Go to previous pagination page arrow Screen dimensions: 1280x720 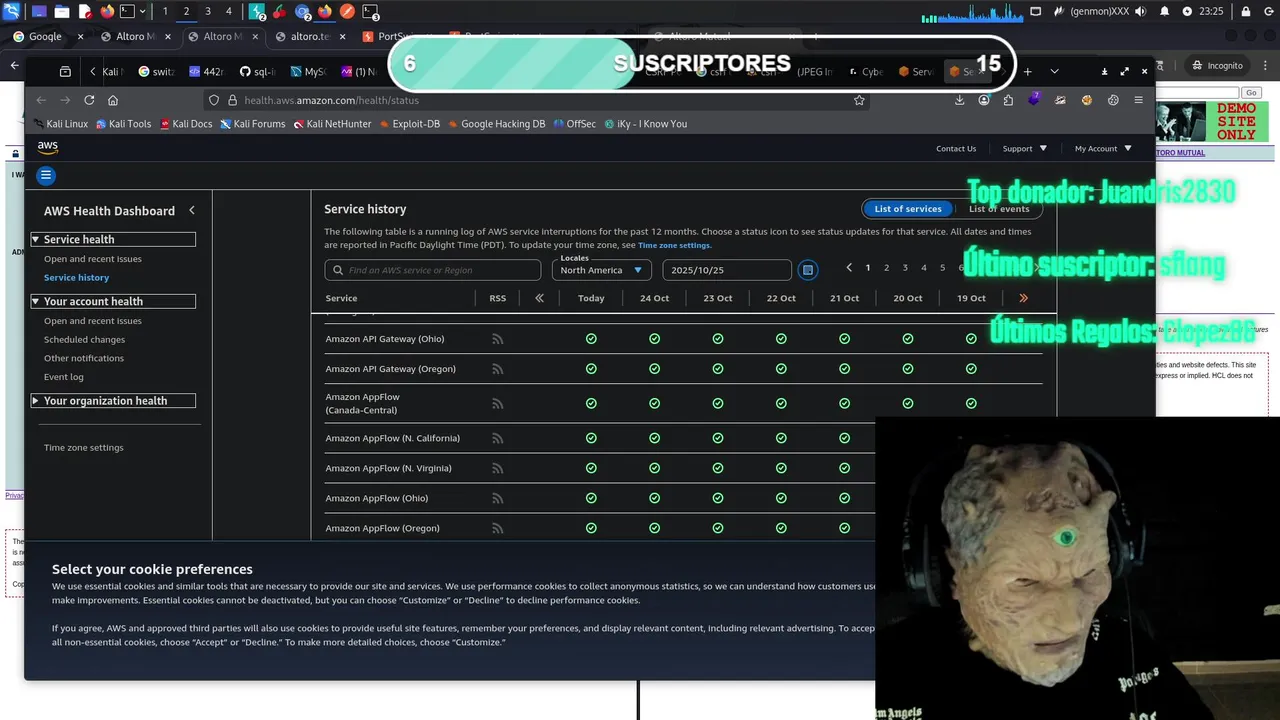pyautogui.click(x=849, y=268)
